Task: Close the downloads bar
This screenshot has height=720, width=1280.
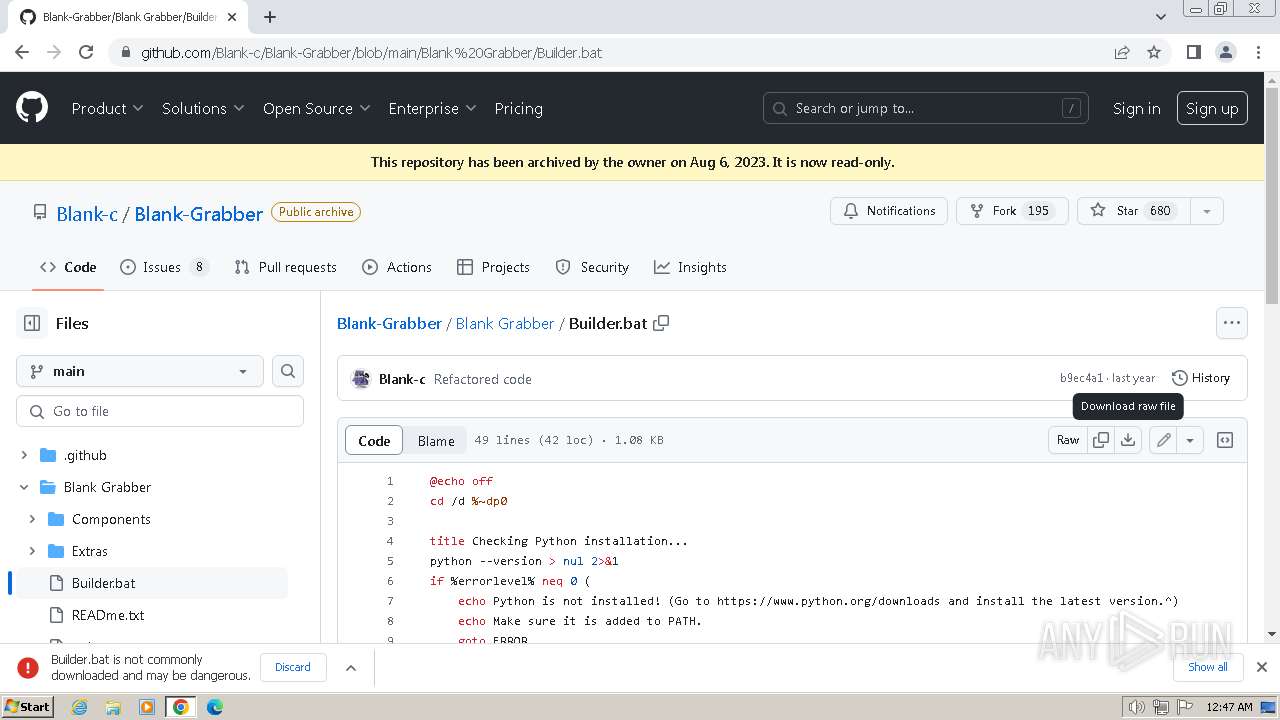Action: (1262, 667)
